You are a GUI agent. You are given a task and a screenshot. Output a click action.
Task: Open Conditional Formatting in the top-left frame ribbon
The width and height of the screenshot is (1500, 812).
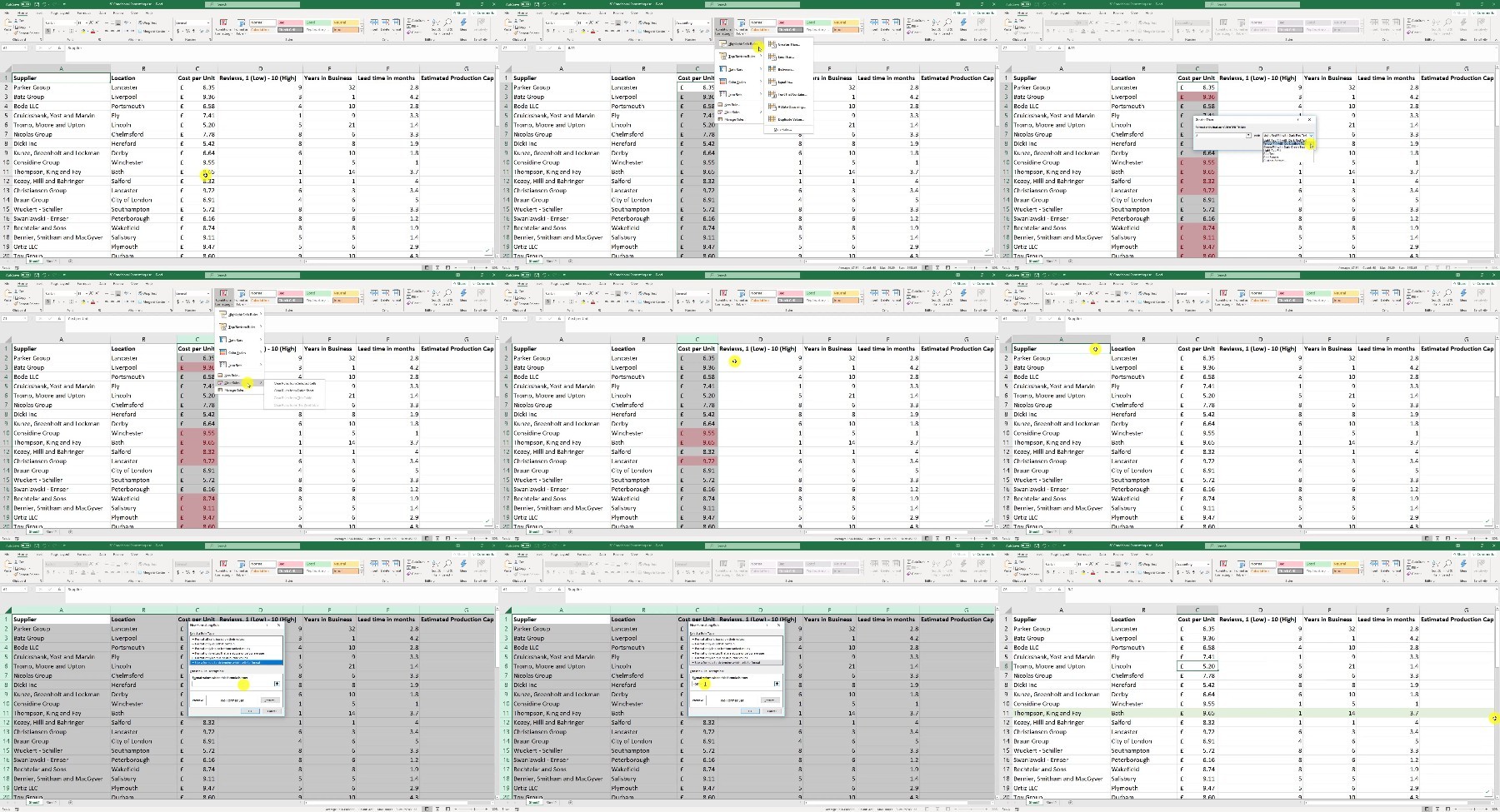point(223,27)
